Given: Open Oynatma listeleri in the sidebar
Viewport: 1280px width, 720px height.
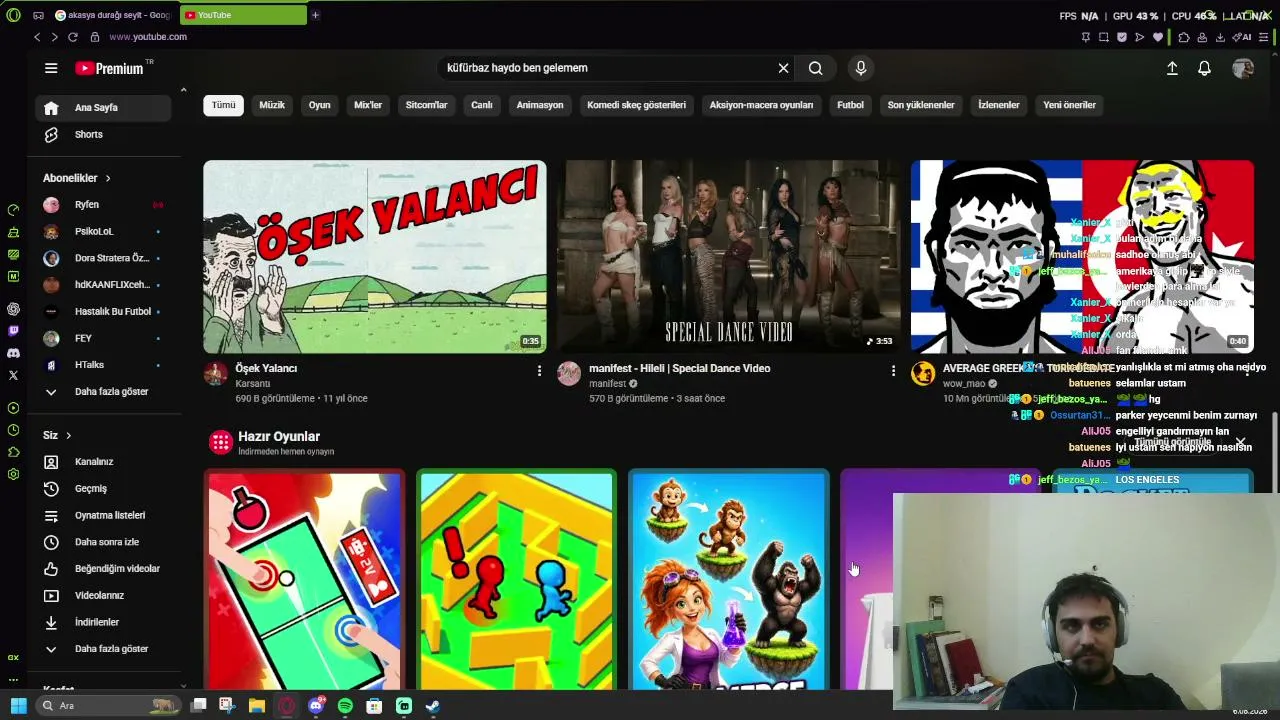Looking at the screenshot, I should tap(103, 516).
